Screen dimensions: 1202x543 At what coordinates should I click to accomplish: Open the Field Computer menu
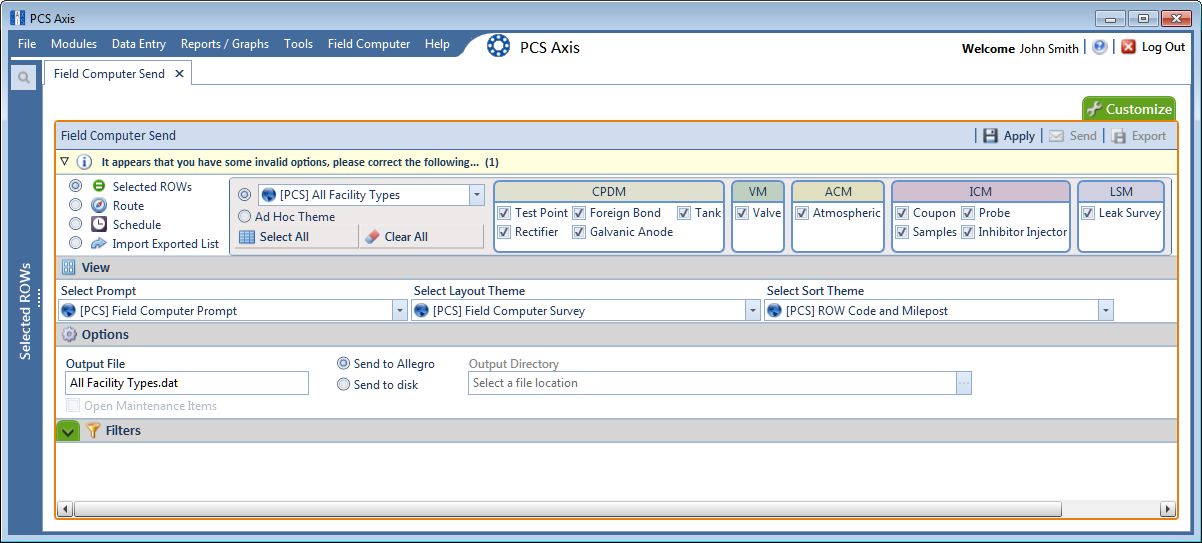[x=369, y=44]
